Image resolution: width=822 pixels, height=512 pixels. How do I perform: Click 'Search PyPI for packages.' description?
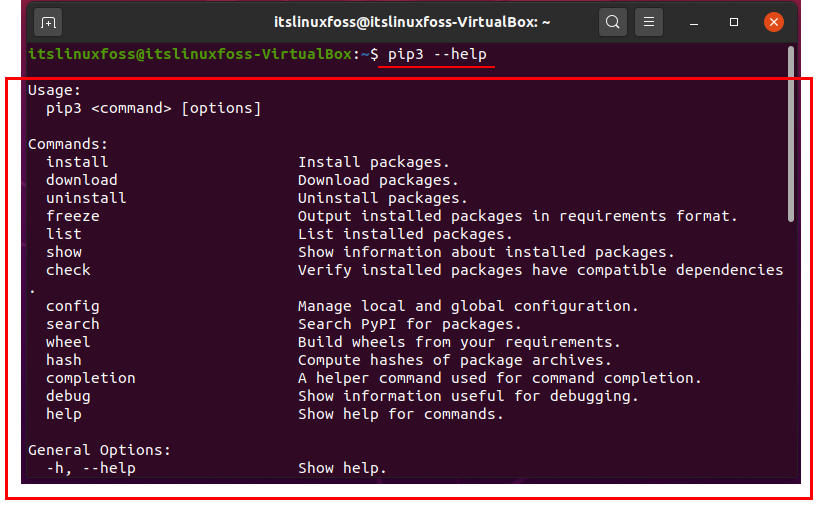(410, 324)
